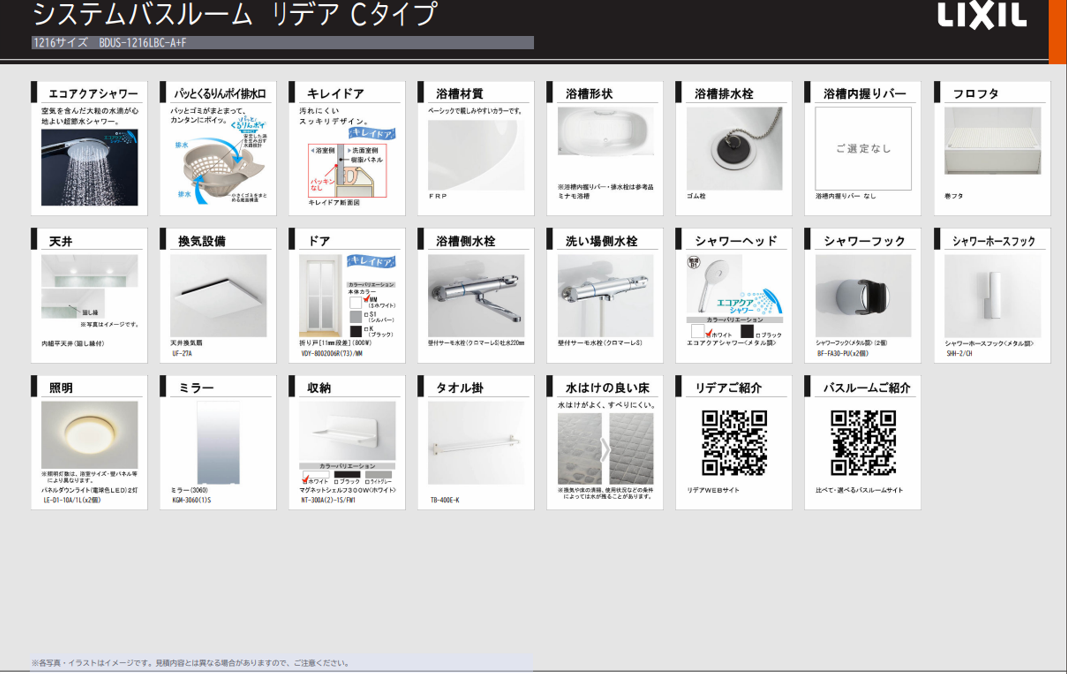This screenshot has width=1069, height=674.
Task: Select the light grey shelf color swatch
Action: coord(378,476)
